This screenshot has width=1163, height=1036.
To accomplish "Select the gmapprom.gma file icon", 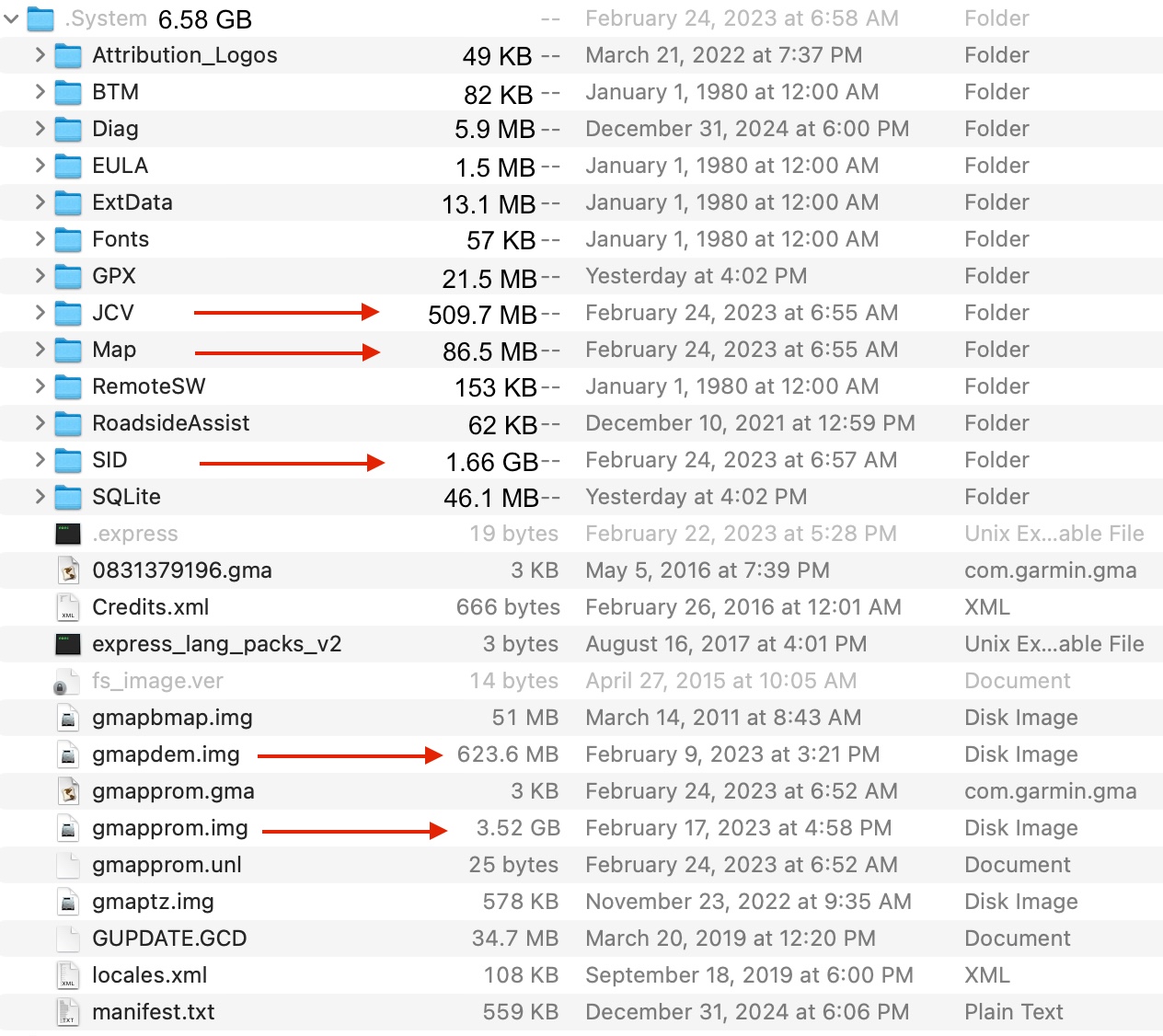I will [68, 791].
